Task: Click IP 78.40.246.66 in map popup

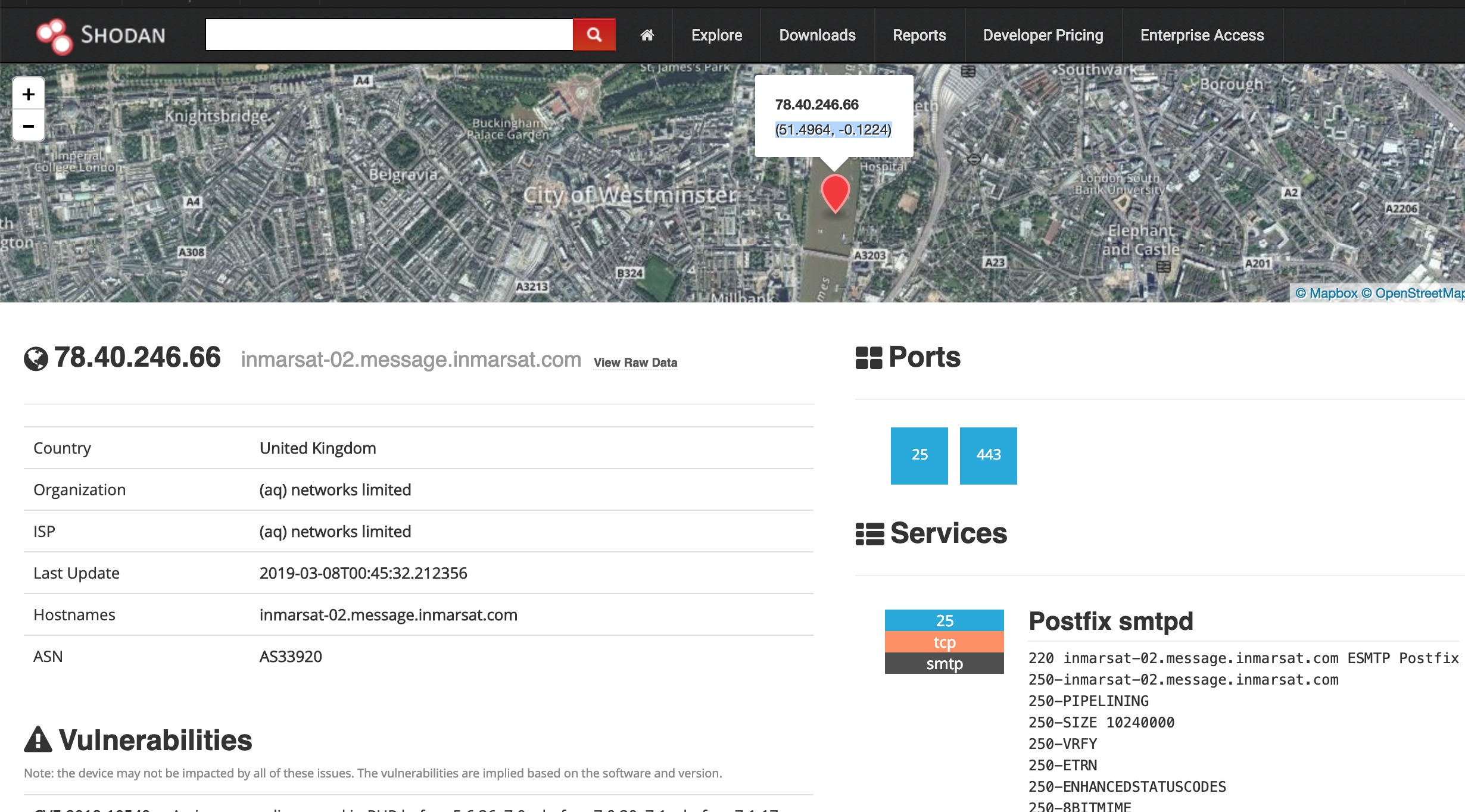Action: 816,105
